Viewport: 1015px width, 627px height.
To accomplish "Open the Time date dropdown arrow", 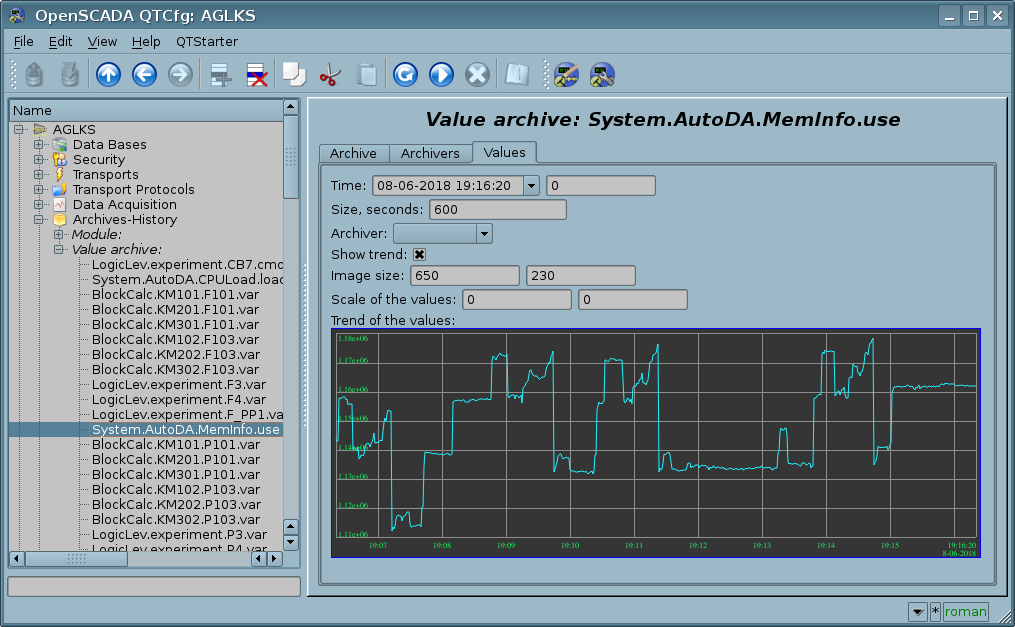I will [x=530, y=185].
